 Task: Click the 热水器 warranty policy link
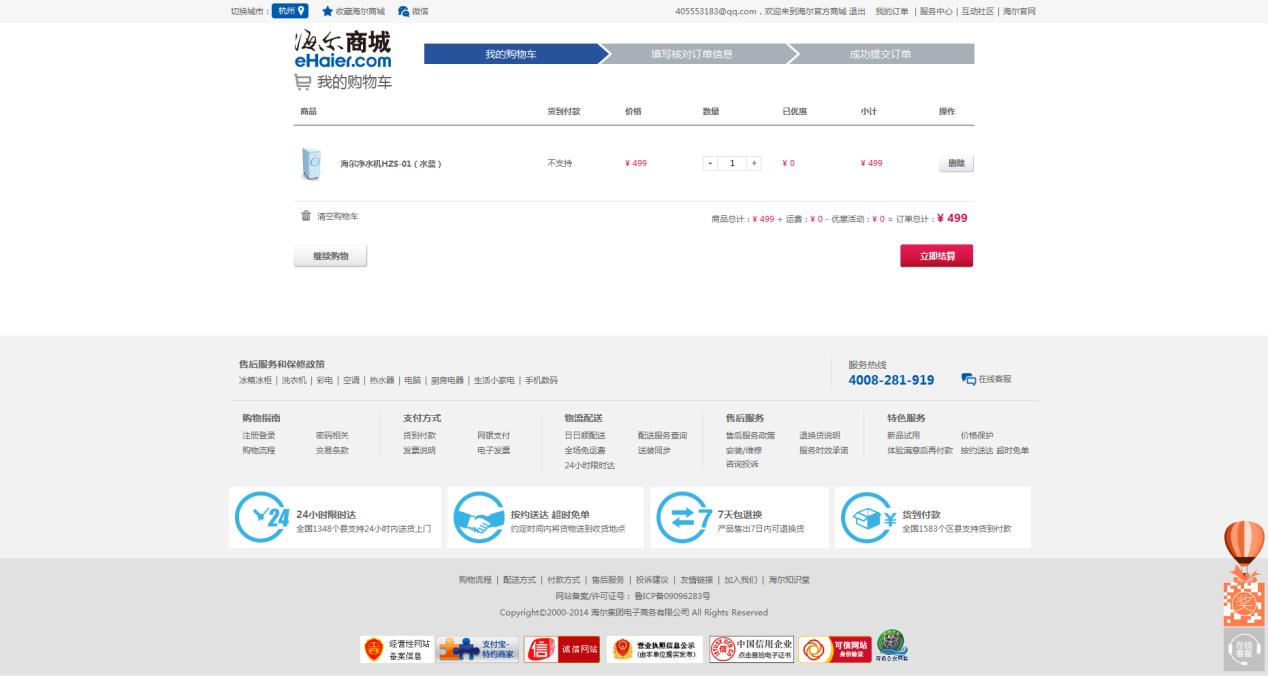point(381,380)
